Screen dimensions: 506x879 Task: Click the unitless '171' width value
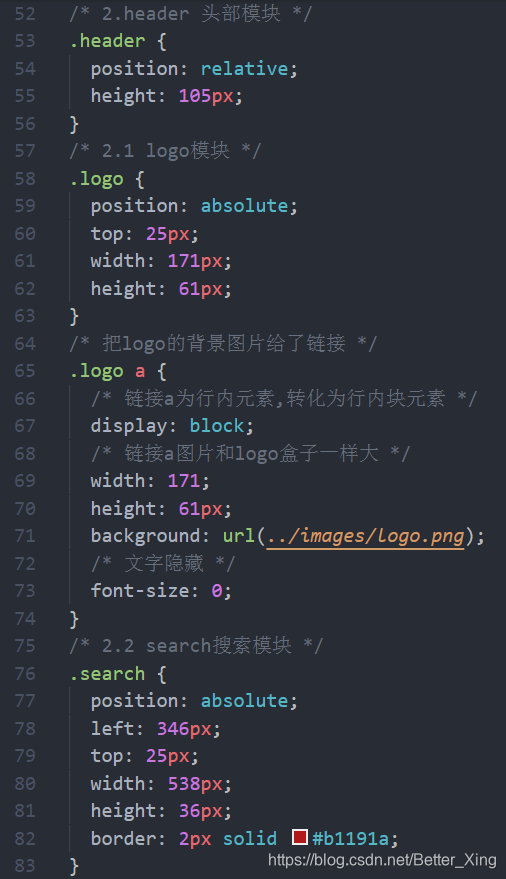tap(184, 480)
